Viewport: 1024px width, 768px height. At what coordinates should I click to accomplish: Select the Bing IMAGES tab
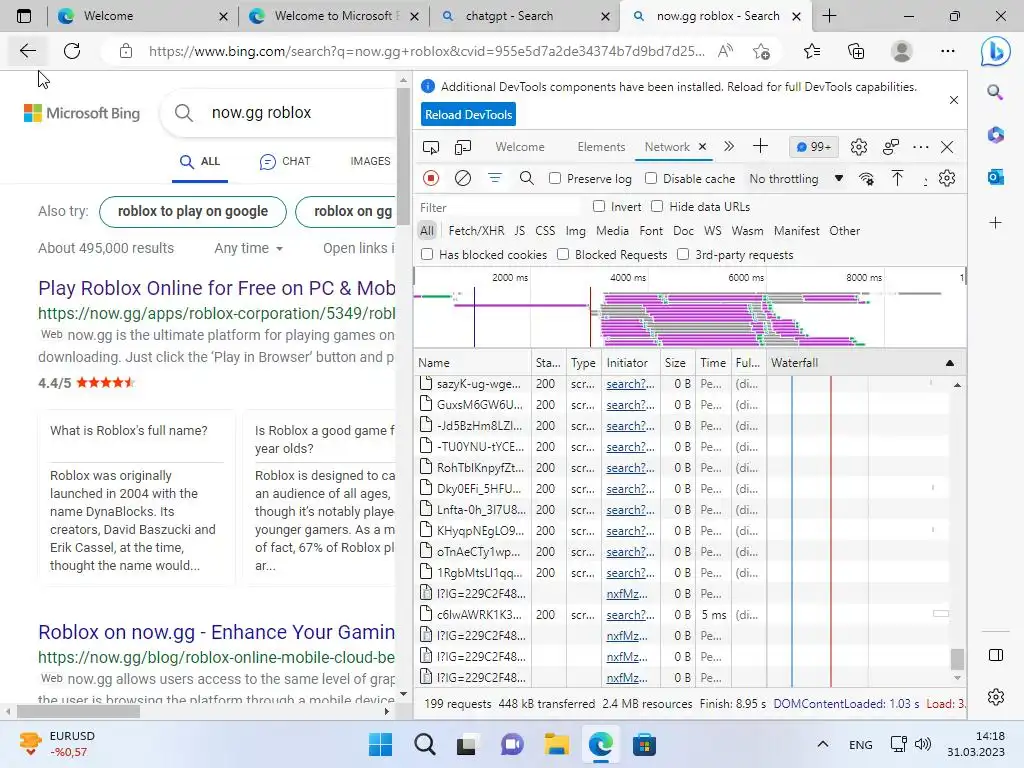point(370,161)
